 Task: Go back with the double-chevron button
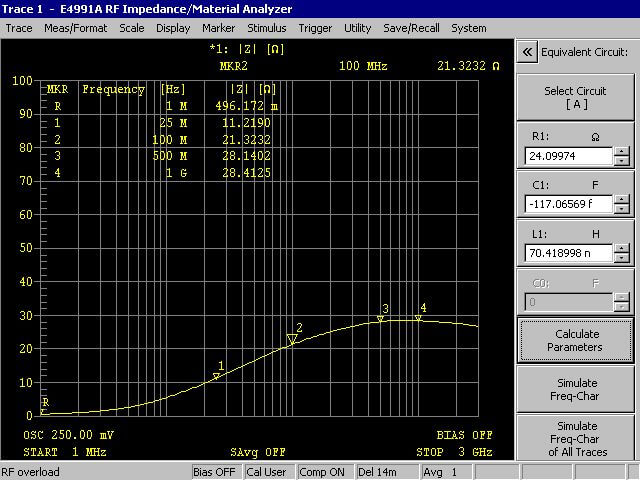point(527,52)
